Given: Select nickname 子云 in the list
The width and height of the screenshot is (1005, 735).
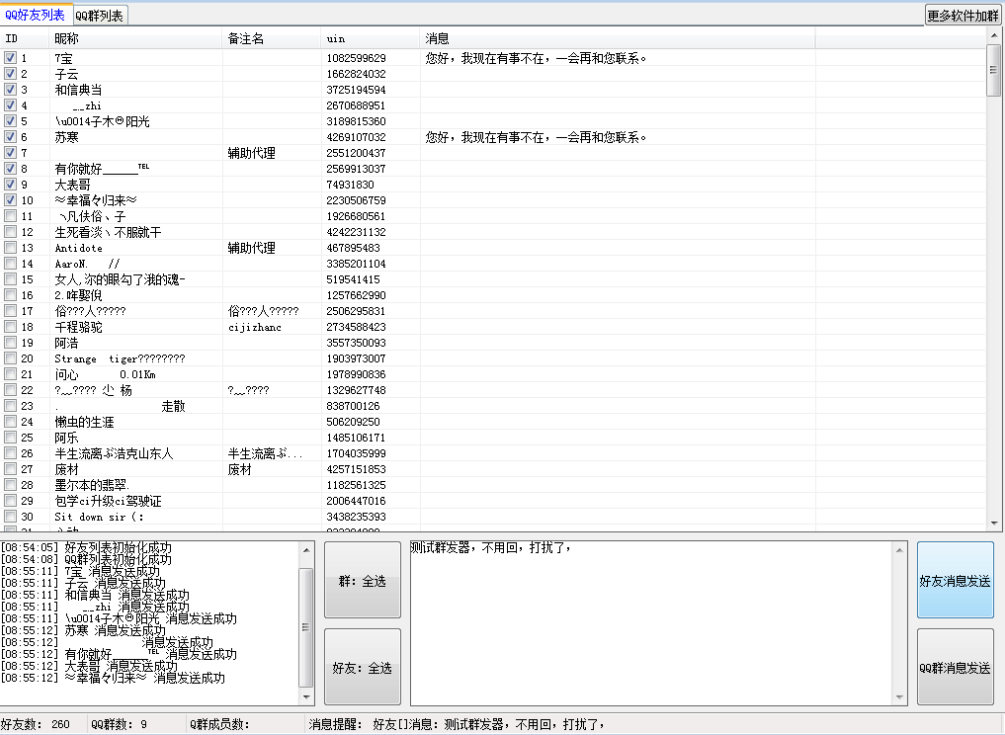Looking at the screenshot, I should pyautogui.click(x=67, y=74).
